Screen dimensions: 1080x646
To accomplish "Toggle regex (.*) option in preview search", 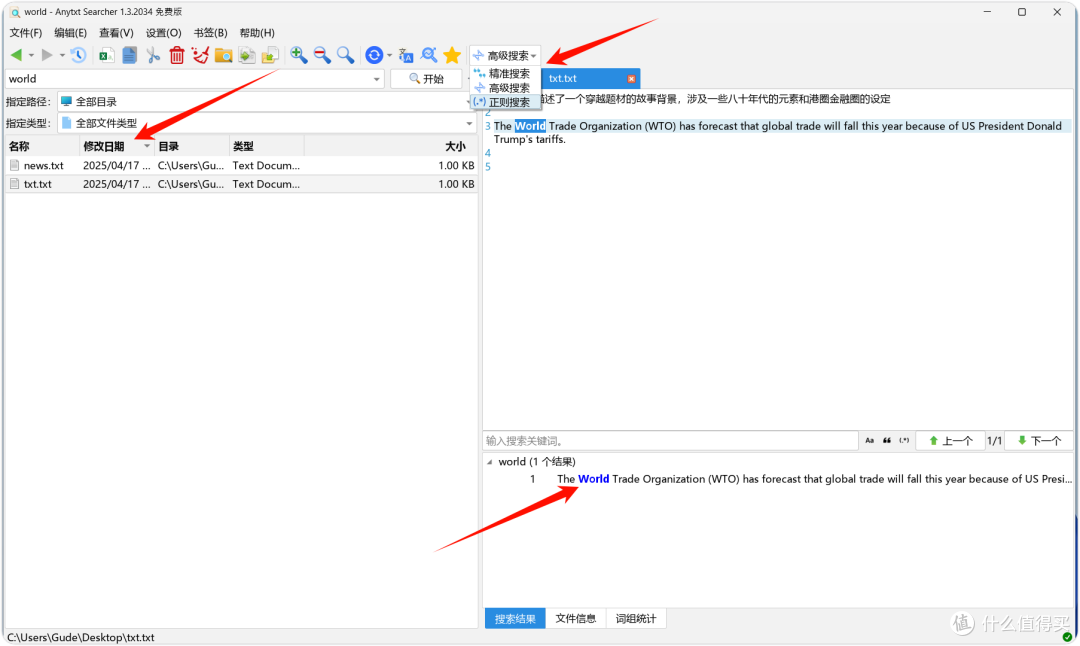I will (x=904, y=441).
